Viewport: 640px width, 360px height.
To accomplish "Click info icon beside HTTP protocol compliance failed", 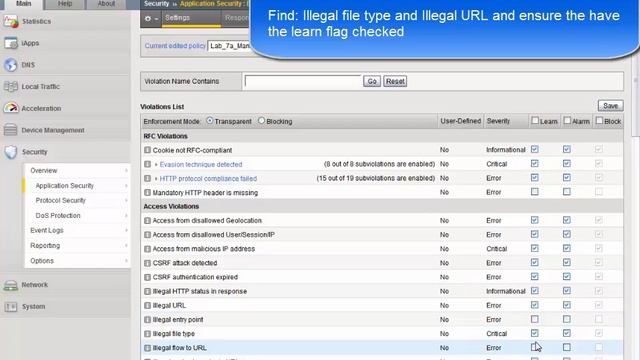I will pos(147,178).
